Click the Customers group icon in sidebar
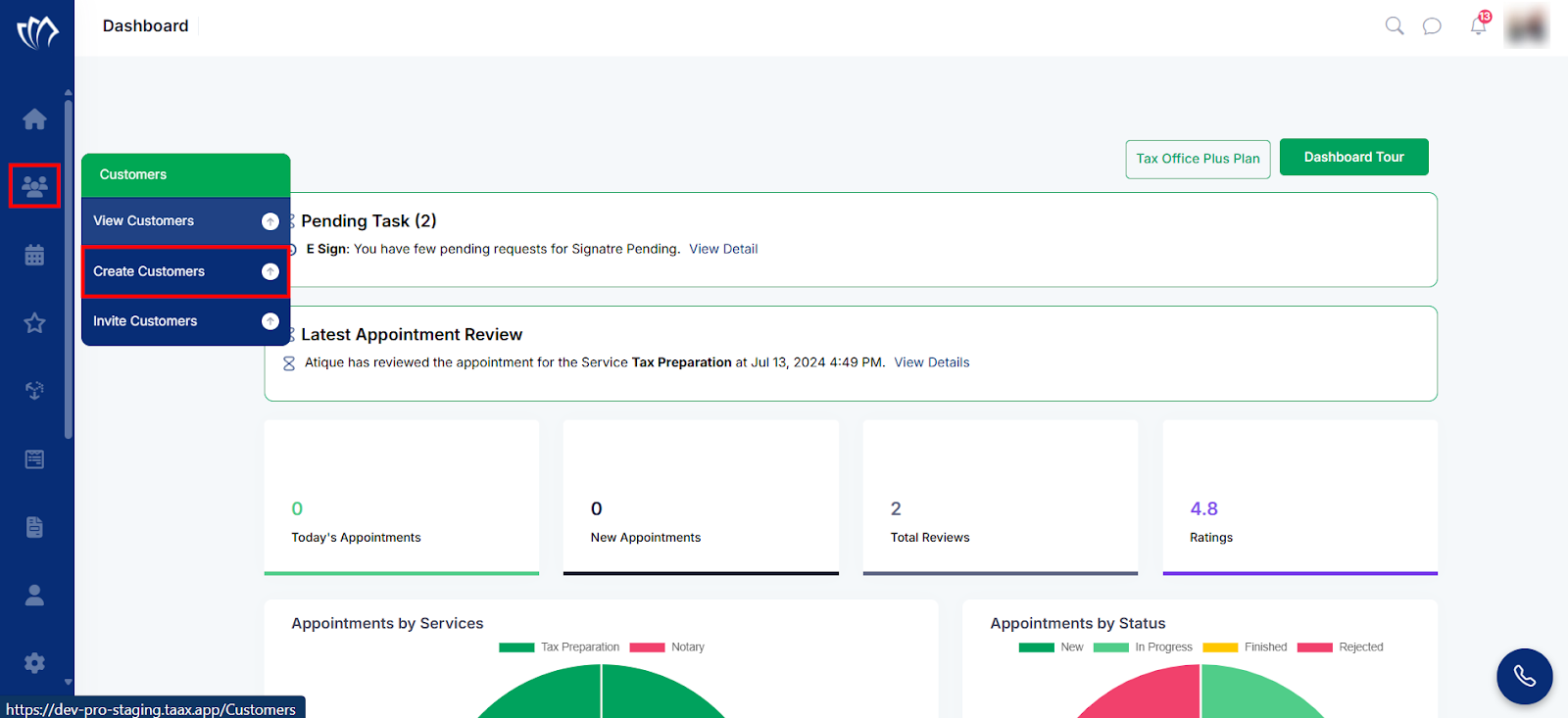The image size is (1568, 718). (x=34, y=186)
